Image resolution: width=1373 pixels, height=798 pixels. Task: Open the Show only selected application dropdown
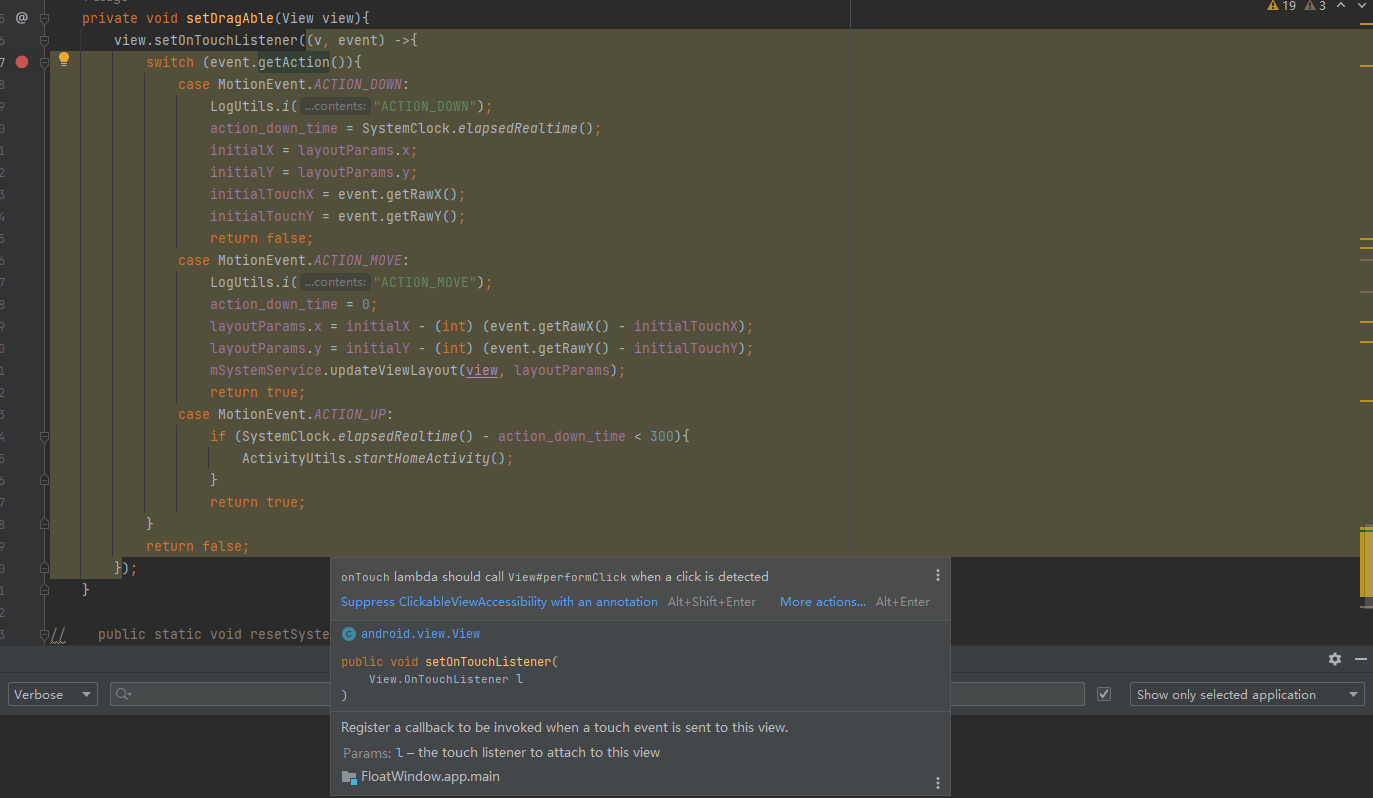tap(1246, 694)
